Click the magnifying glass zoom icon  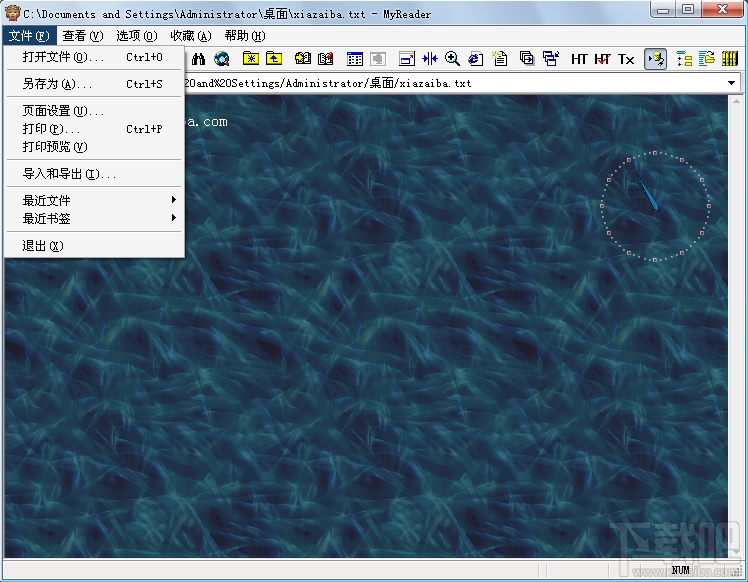pos(453,59)
